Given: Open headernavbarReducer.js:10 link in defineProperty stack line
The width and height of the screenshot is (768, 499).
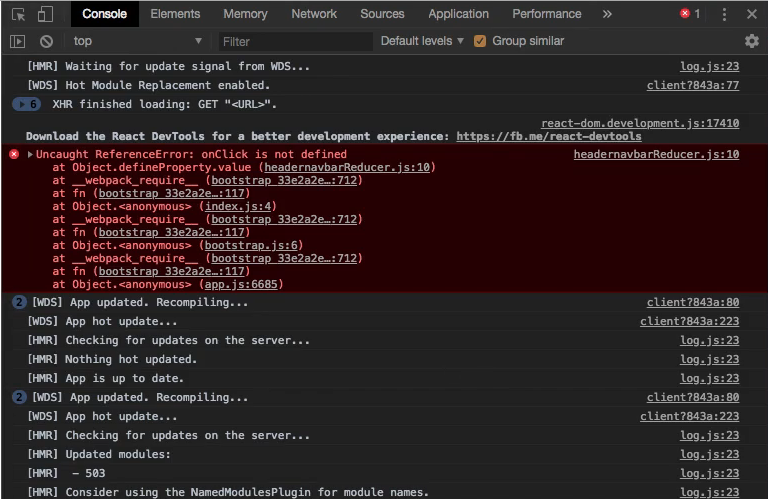Looking at the screenshot, I should [x=347, y=167].
